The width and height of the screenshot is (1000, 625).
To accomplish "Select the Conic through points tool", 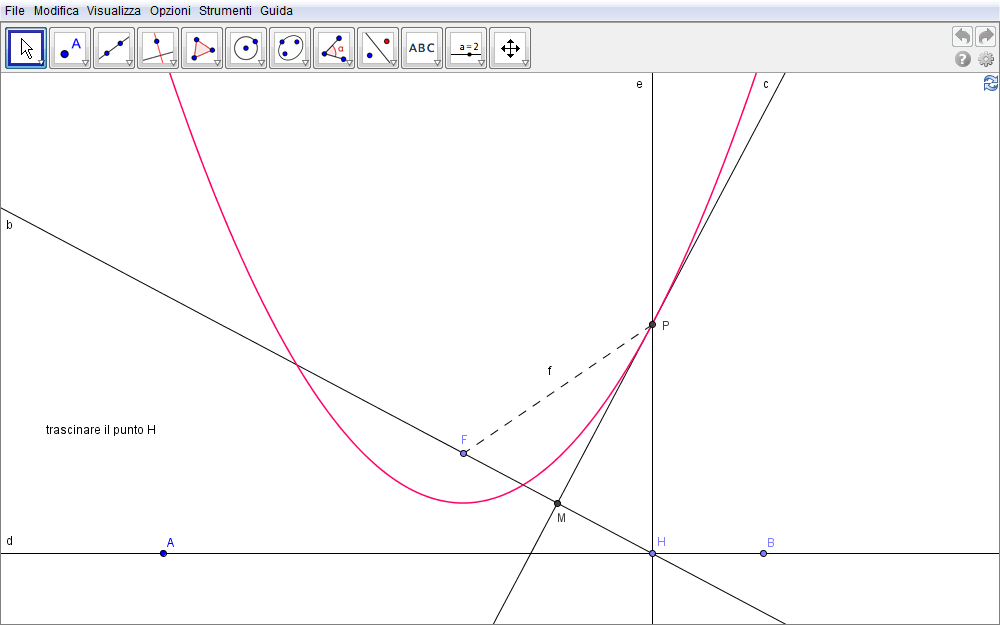I will tap(290, 47).
